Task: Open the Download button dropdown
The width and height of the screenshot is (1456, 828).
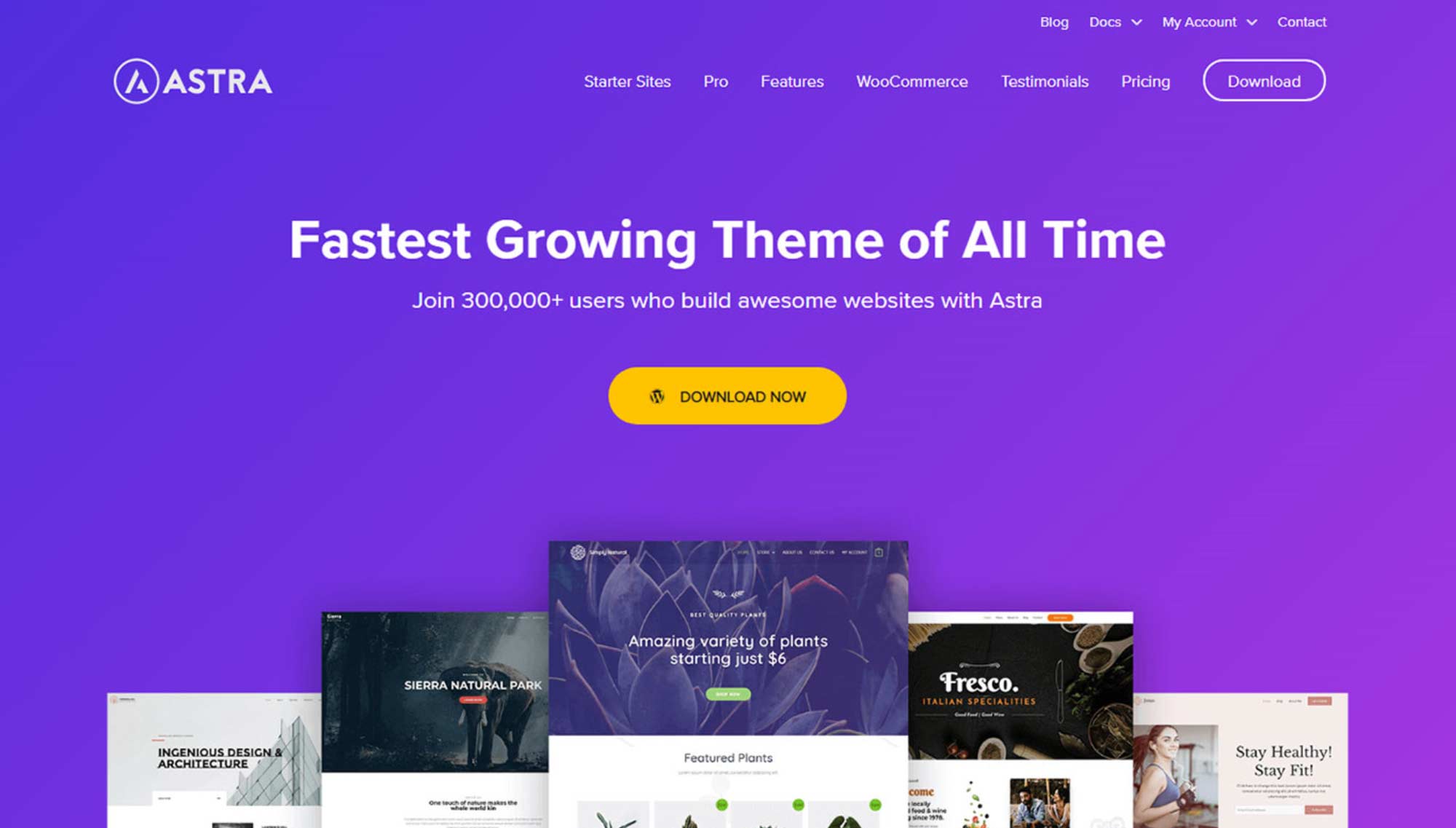Action: tap(1264, 81)
